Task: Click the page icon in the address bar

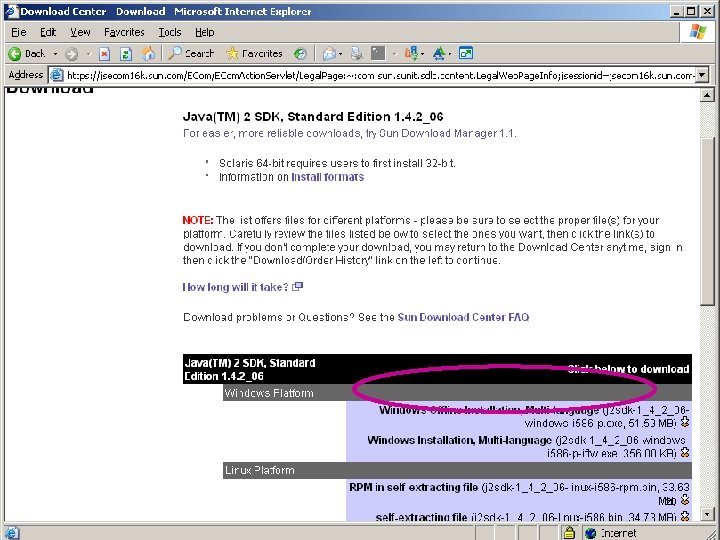Action: click(x=56, y=75)
